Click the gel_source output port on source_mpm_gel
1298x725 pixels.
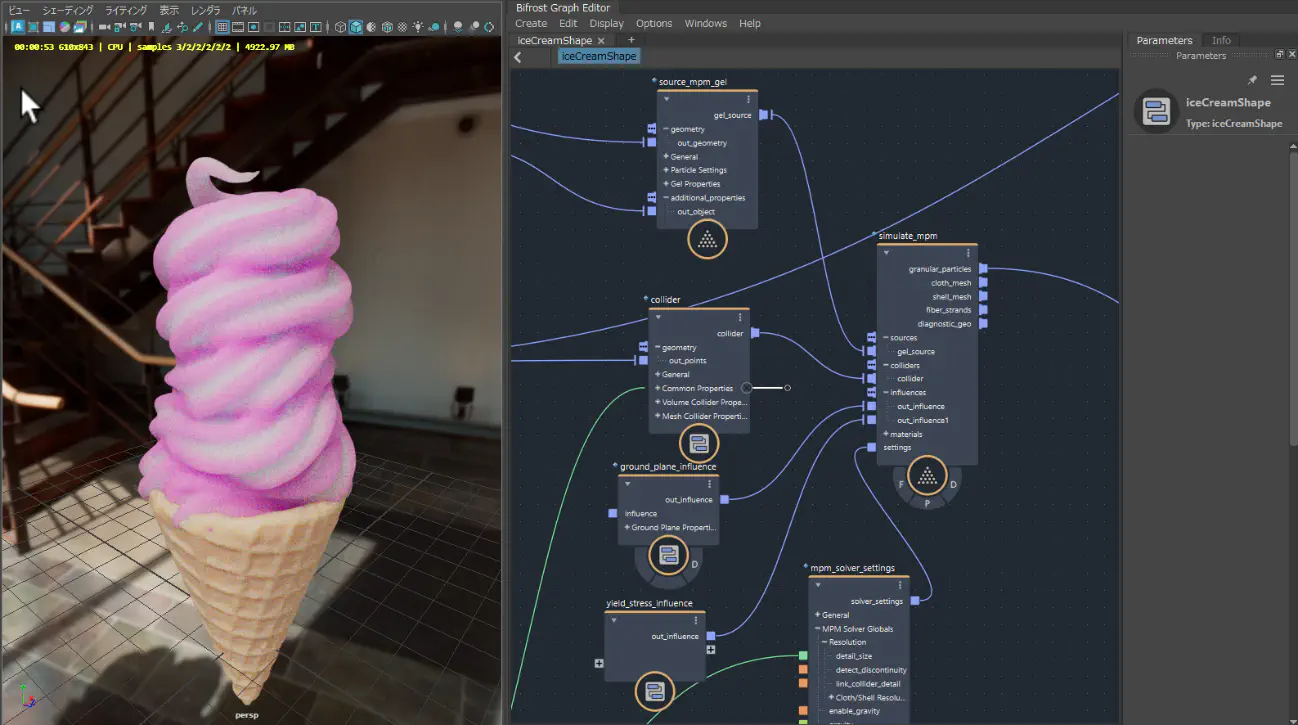tap(763, 115)
